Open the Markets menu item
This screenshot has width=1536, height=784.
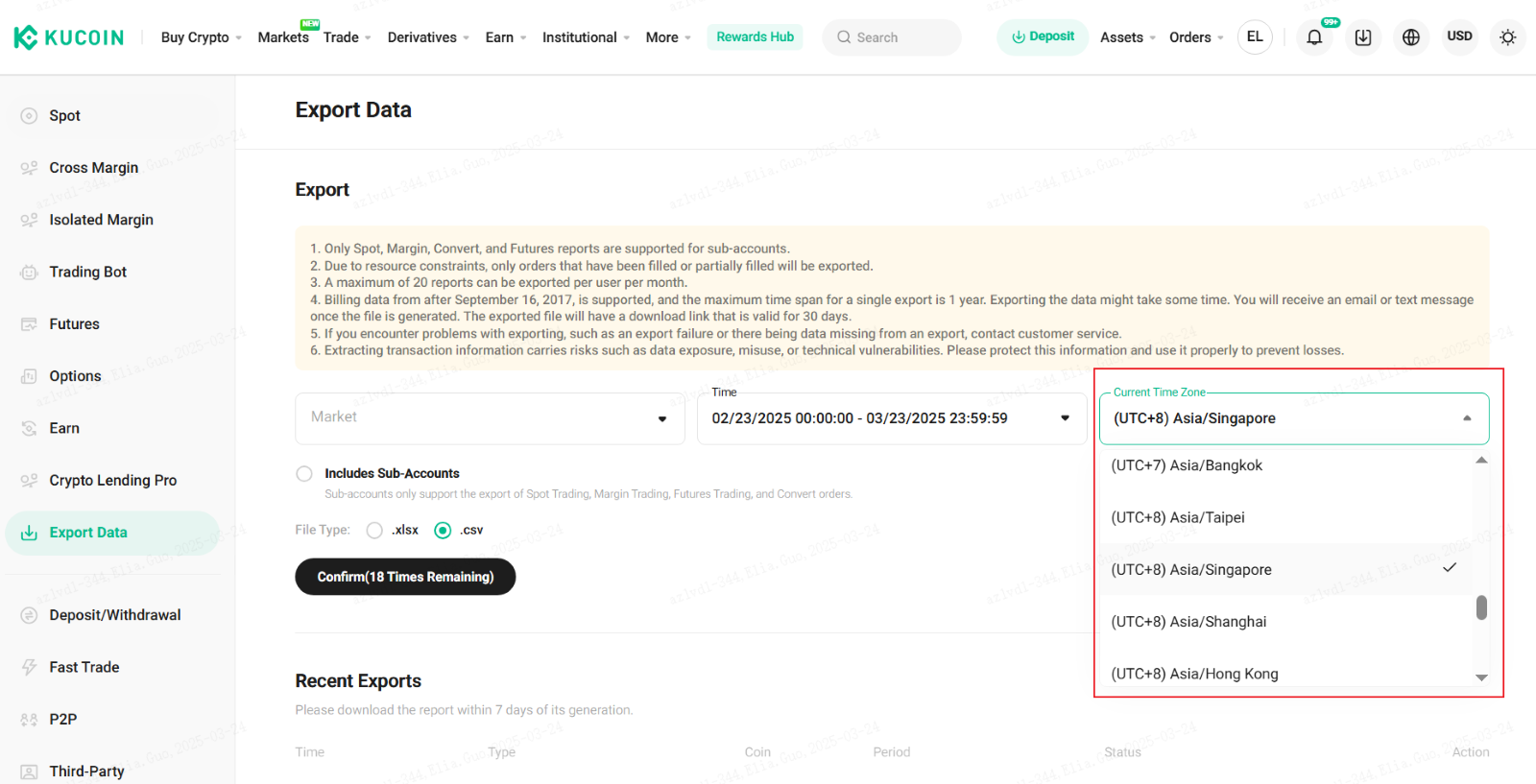(x=283, y=37)
